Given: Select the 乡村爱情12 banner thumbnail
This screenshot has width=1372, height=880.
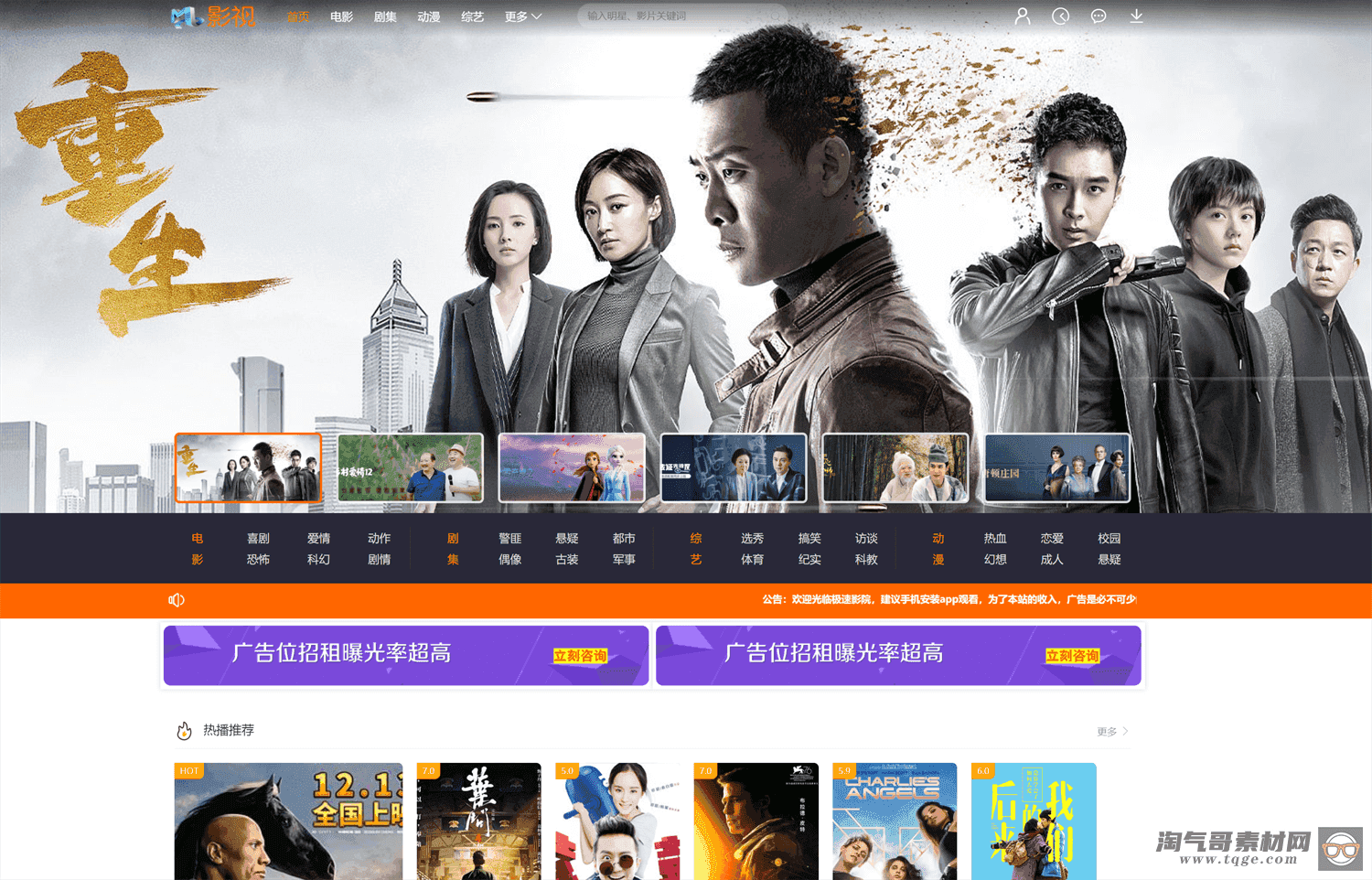Looking at the screenshot, I should pyautogui.click(x=410, y=468).
